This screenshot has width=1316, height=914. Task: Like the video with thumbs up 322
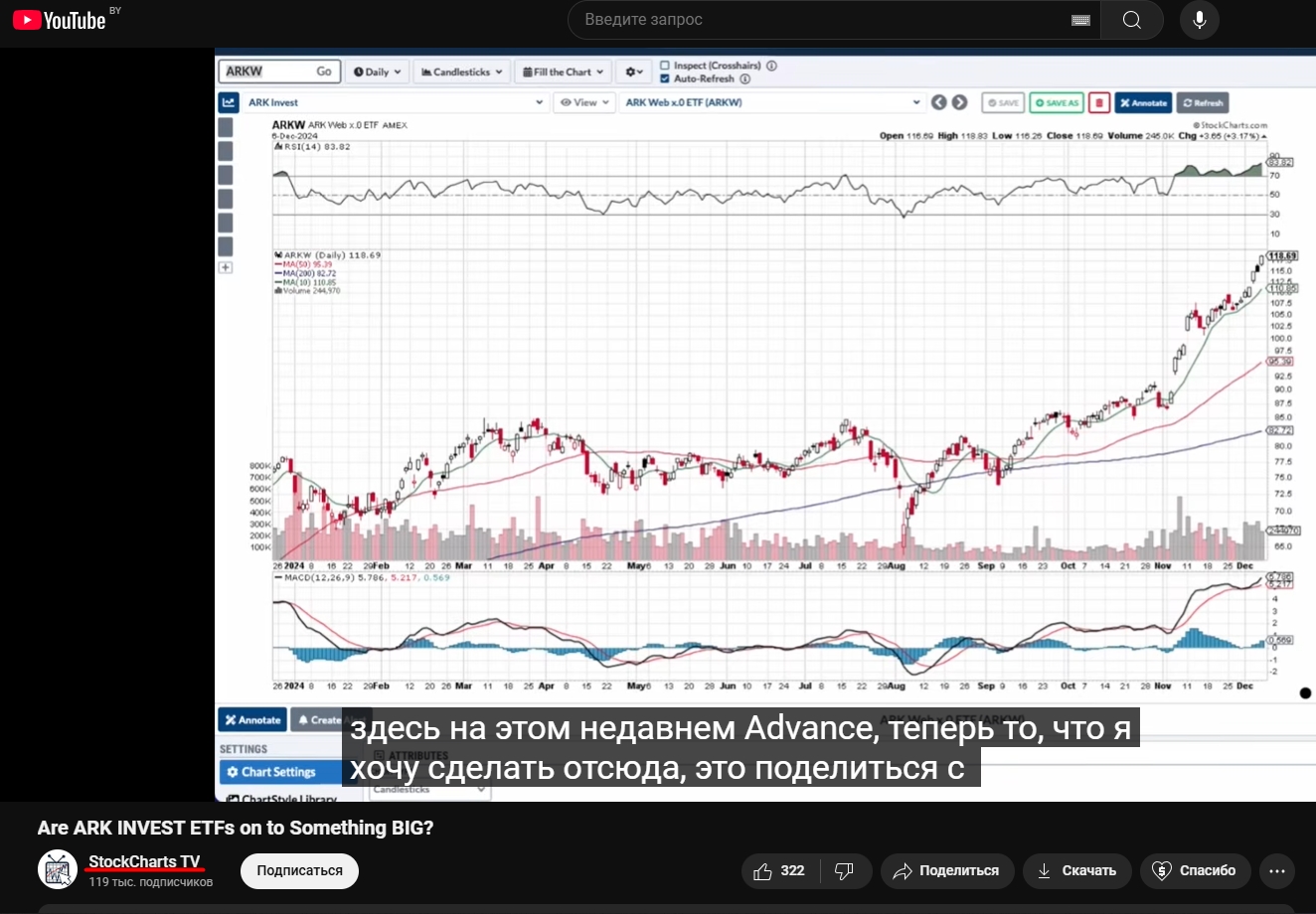tap(780, 870)
